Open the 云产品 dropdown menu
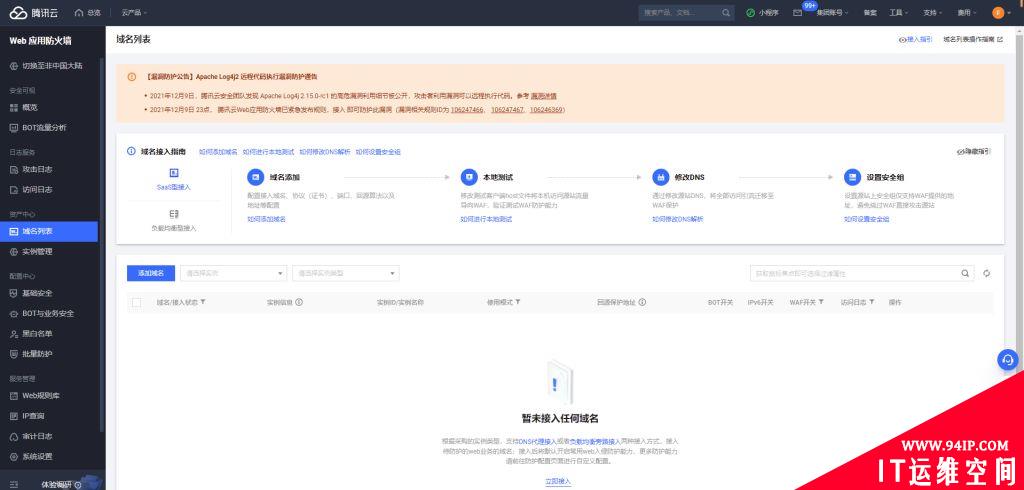 [x=135, y=12]
